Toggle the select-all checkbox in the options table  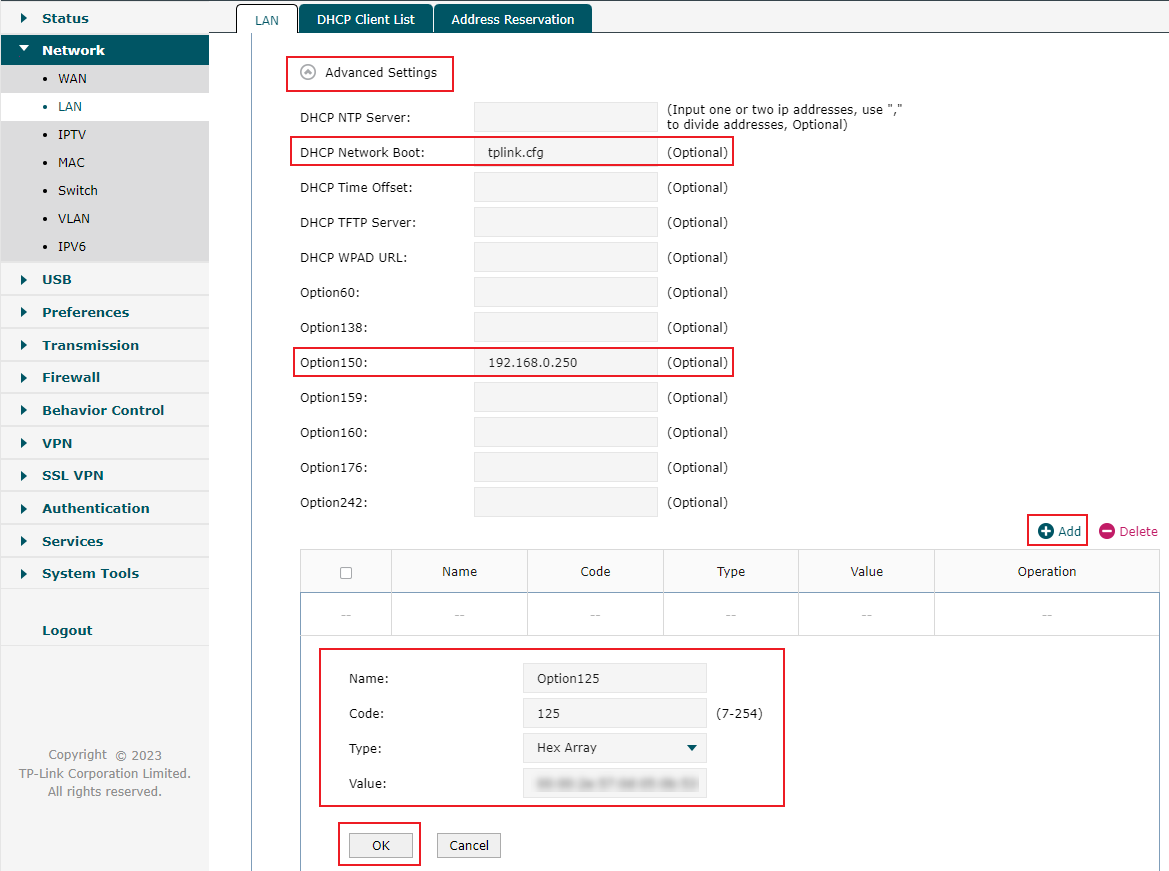[x=345, y=570]
